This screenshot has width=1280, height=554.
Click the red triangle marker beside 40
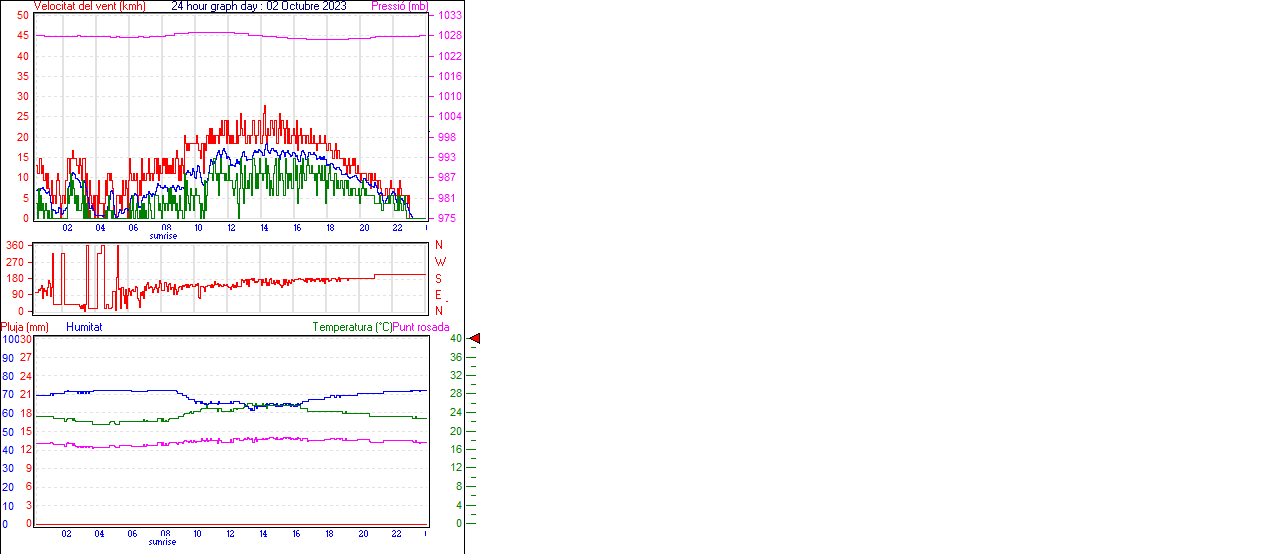click(x=475, y=339)
